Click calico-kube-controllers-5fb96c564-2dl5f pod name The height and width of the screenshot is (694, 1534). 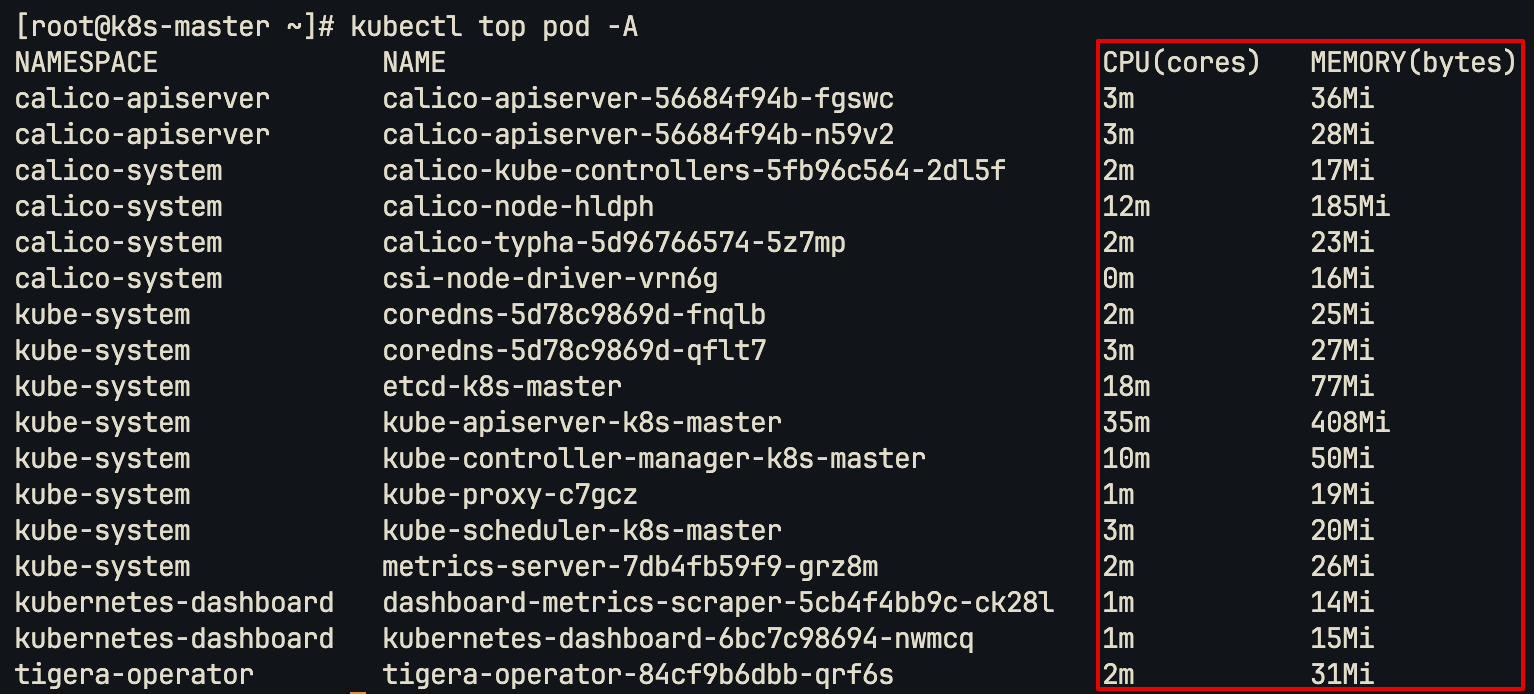(x=694, y=171)
